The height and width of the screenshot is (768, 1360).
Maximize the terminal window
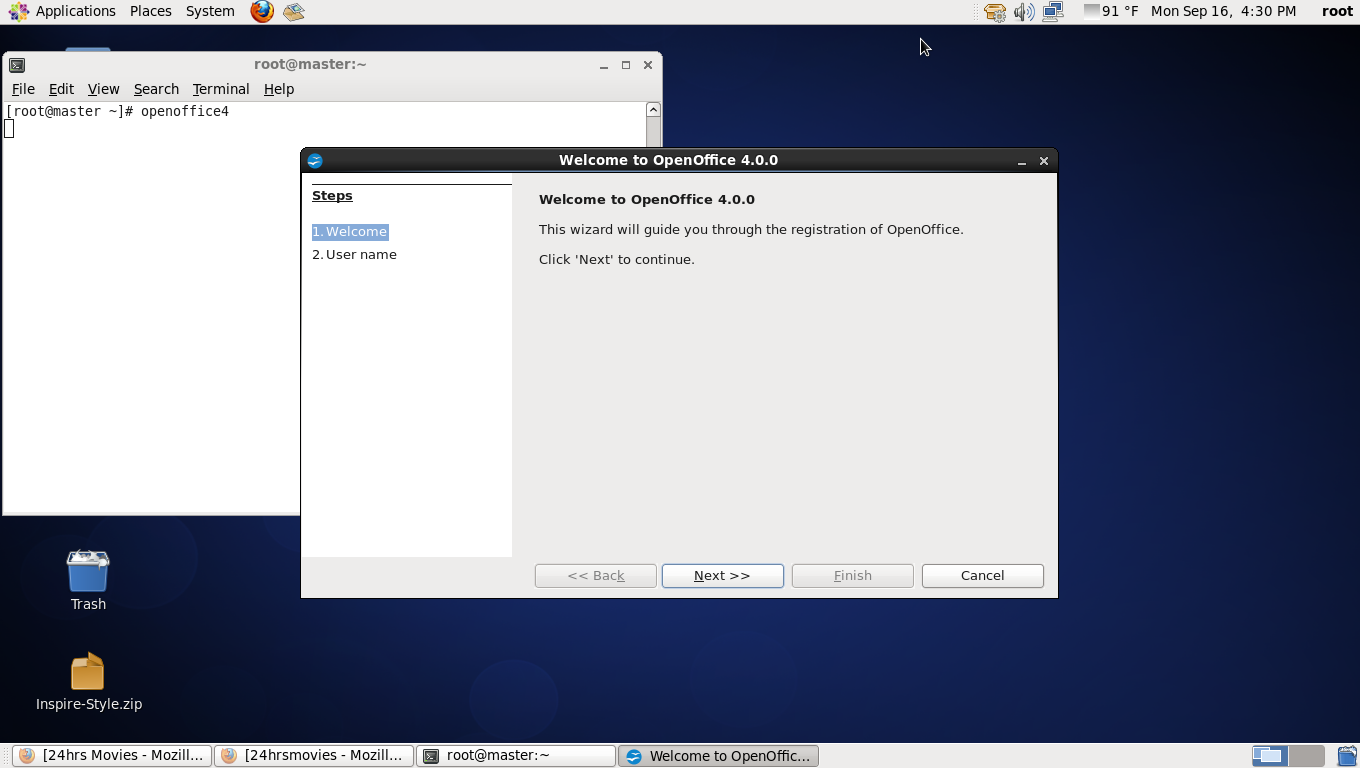[x=626, y=65]
